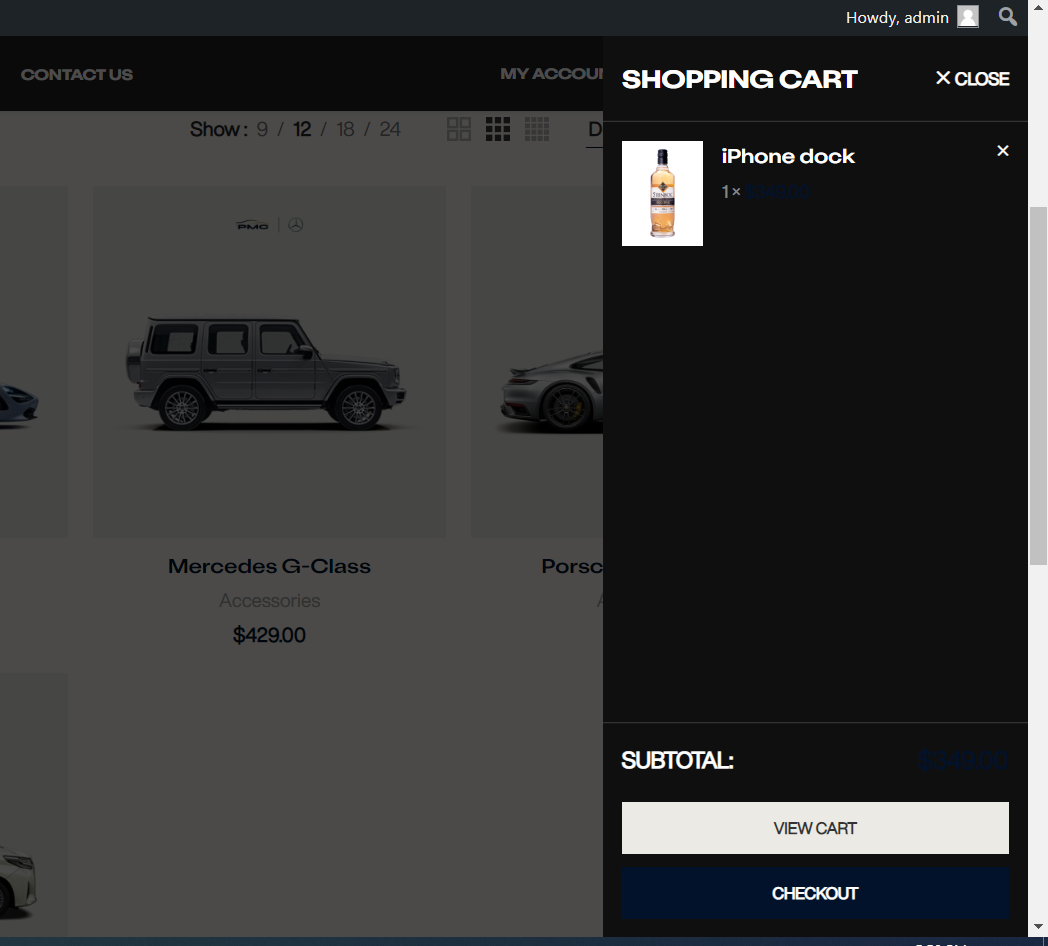Click the admin avatar icon

point(968,17)
